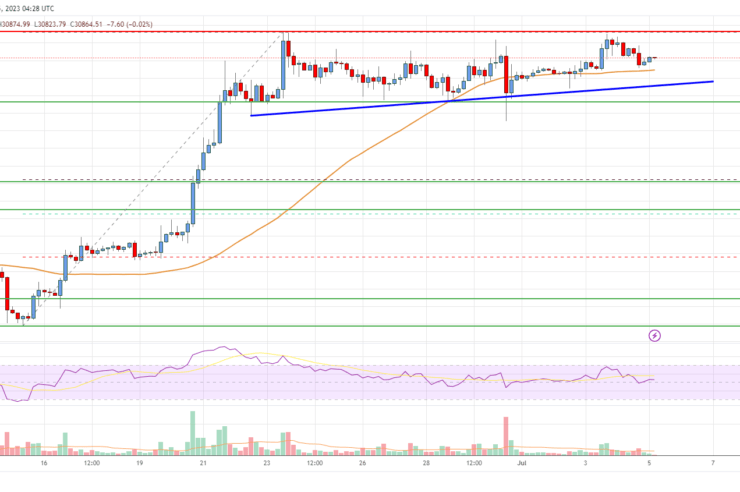The width and height of the screenshot is (740, 492).
Task: Select the teal dotted horizontal level line
Action: point(380,214)
